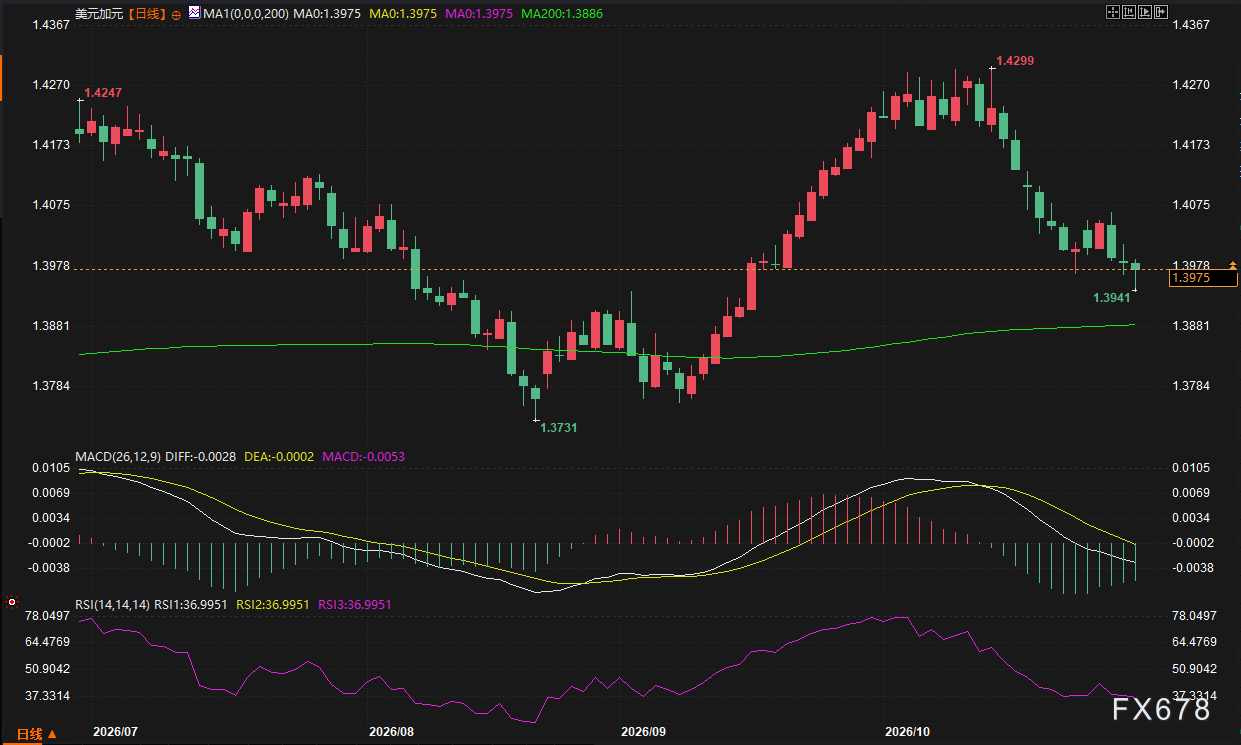Click the 1.3941 low price label
This screenshot has height=745, width=1241.
1112,298
